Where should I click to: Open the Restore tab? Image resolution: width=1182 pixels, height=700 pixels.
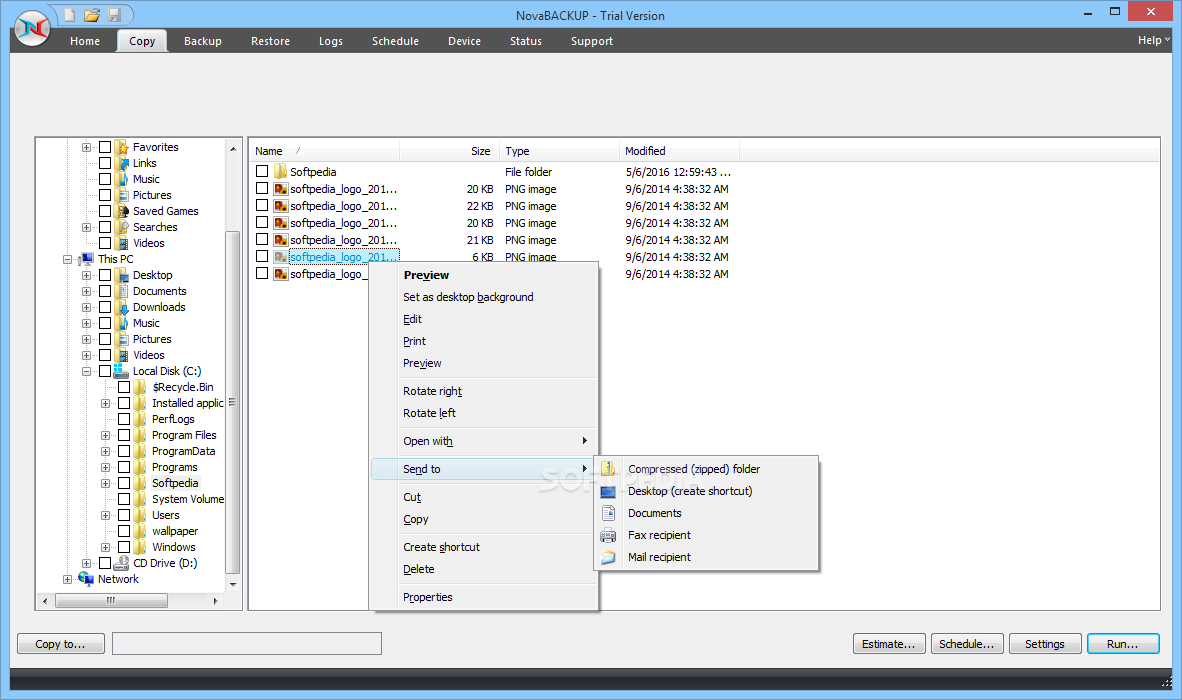[x=270, y=41]
